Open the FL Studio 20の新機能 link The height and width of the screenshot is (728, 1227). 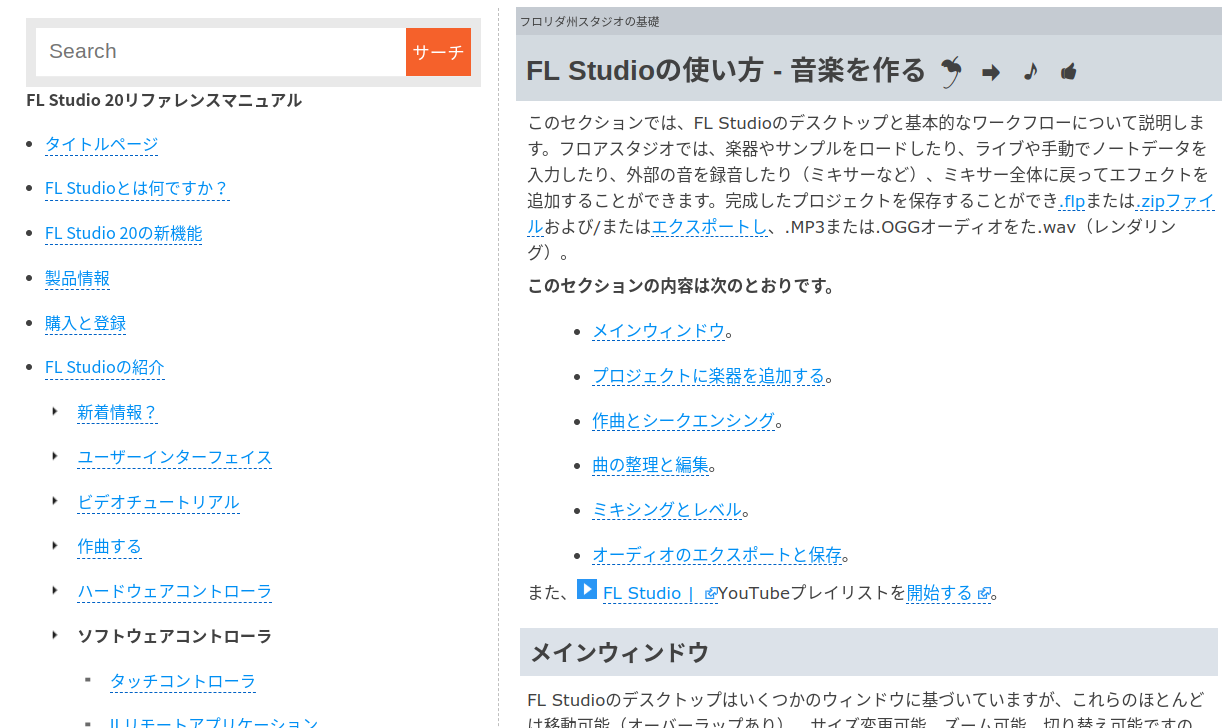click(123, 233)
